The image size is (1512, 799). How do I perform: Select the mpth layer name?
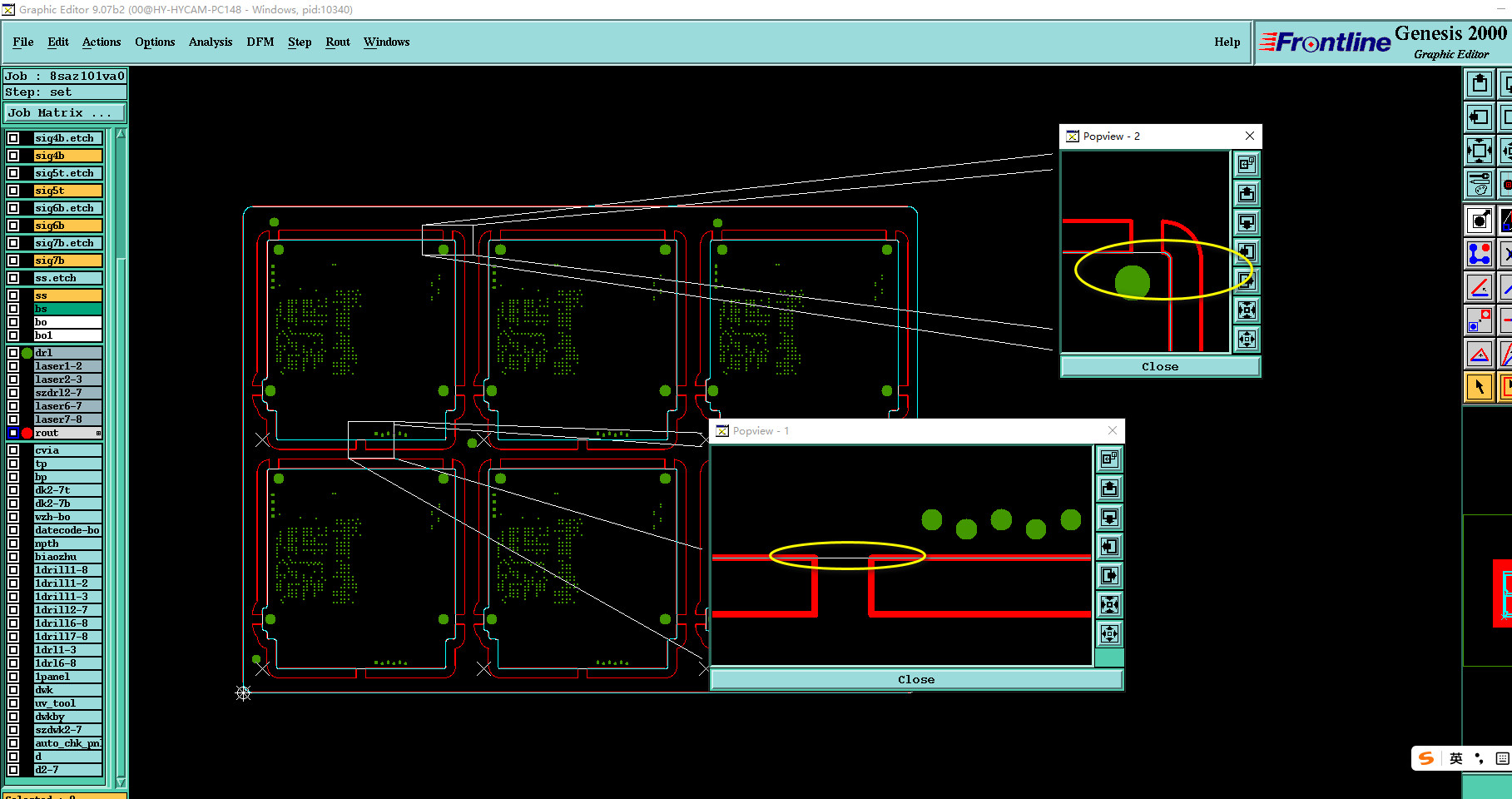click(x=68, y=543)
